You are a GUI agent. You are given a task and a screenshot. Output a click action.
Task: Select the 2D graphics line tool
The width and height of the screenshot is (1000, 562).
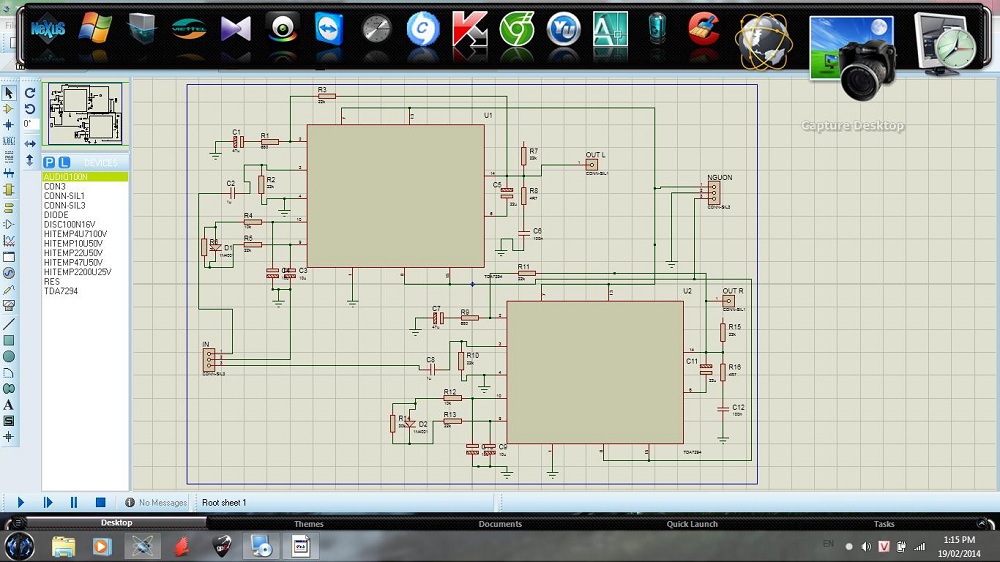point(9,324)
